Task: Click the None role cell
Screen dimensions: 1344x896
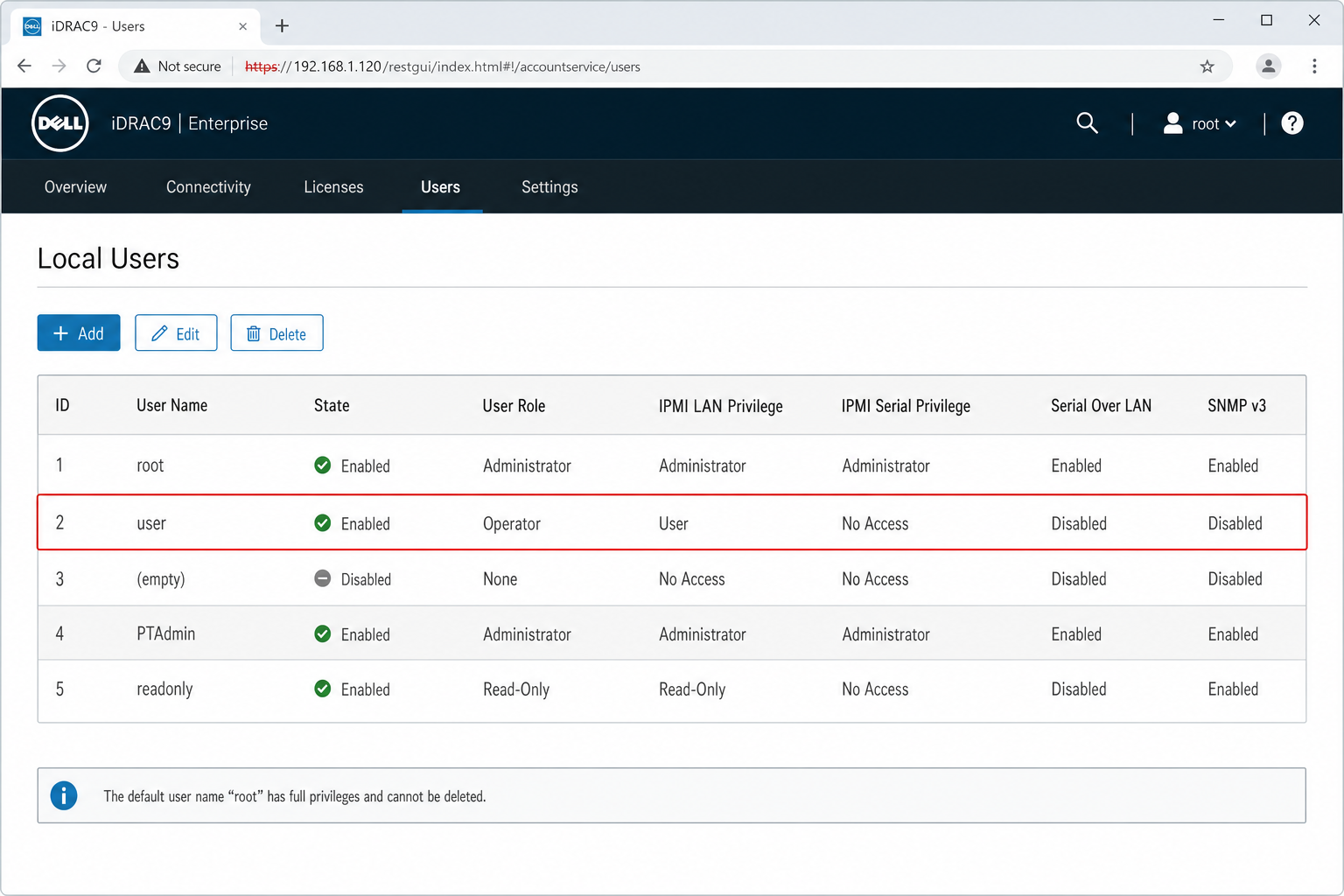Action: pyautogui.click(x=500, y=579)
